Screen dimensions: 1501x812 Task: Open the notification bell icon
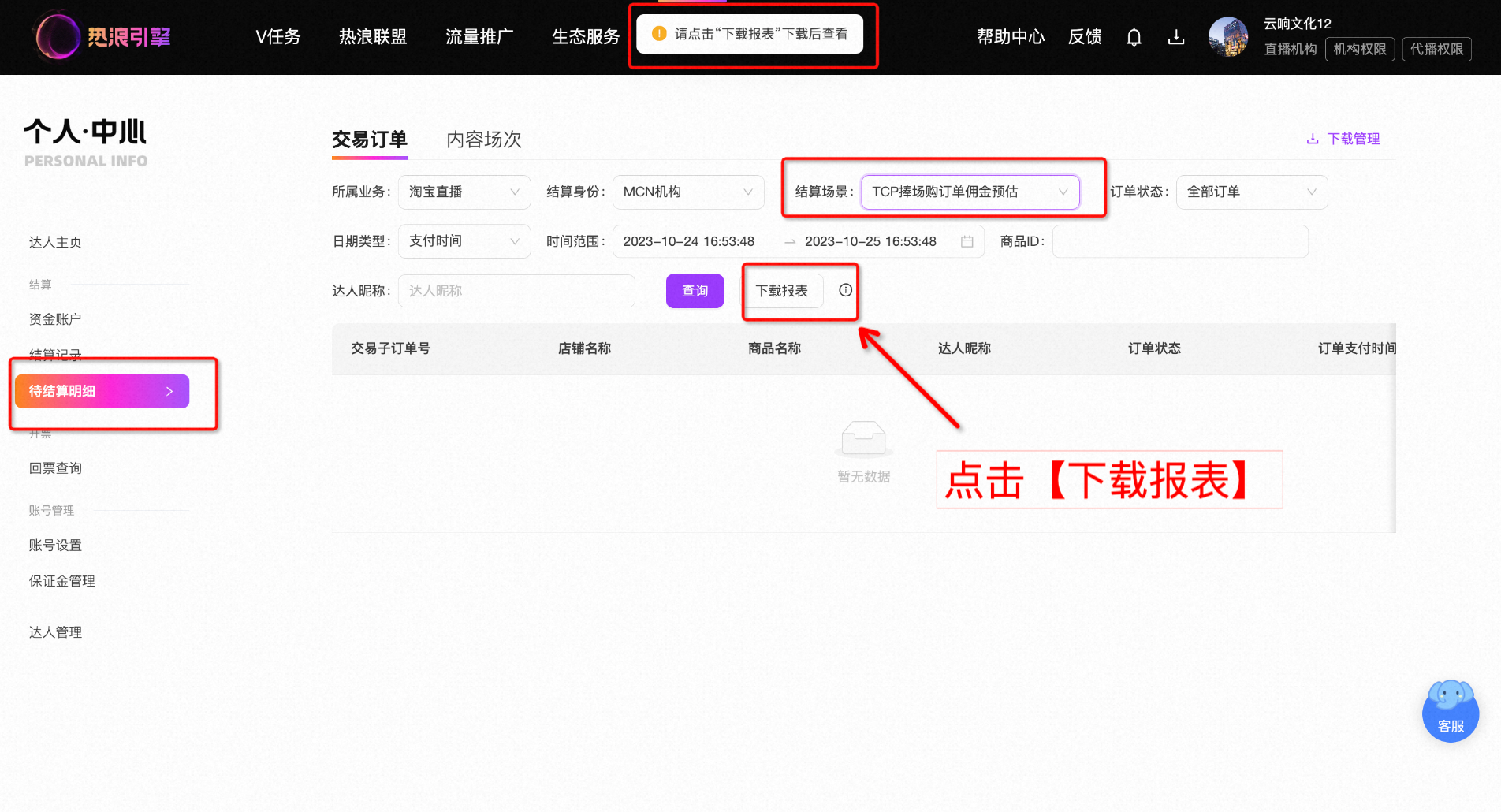[x=1134, y=37]
